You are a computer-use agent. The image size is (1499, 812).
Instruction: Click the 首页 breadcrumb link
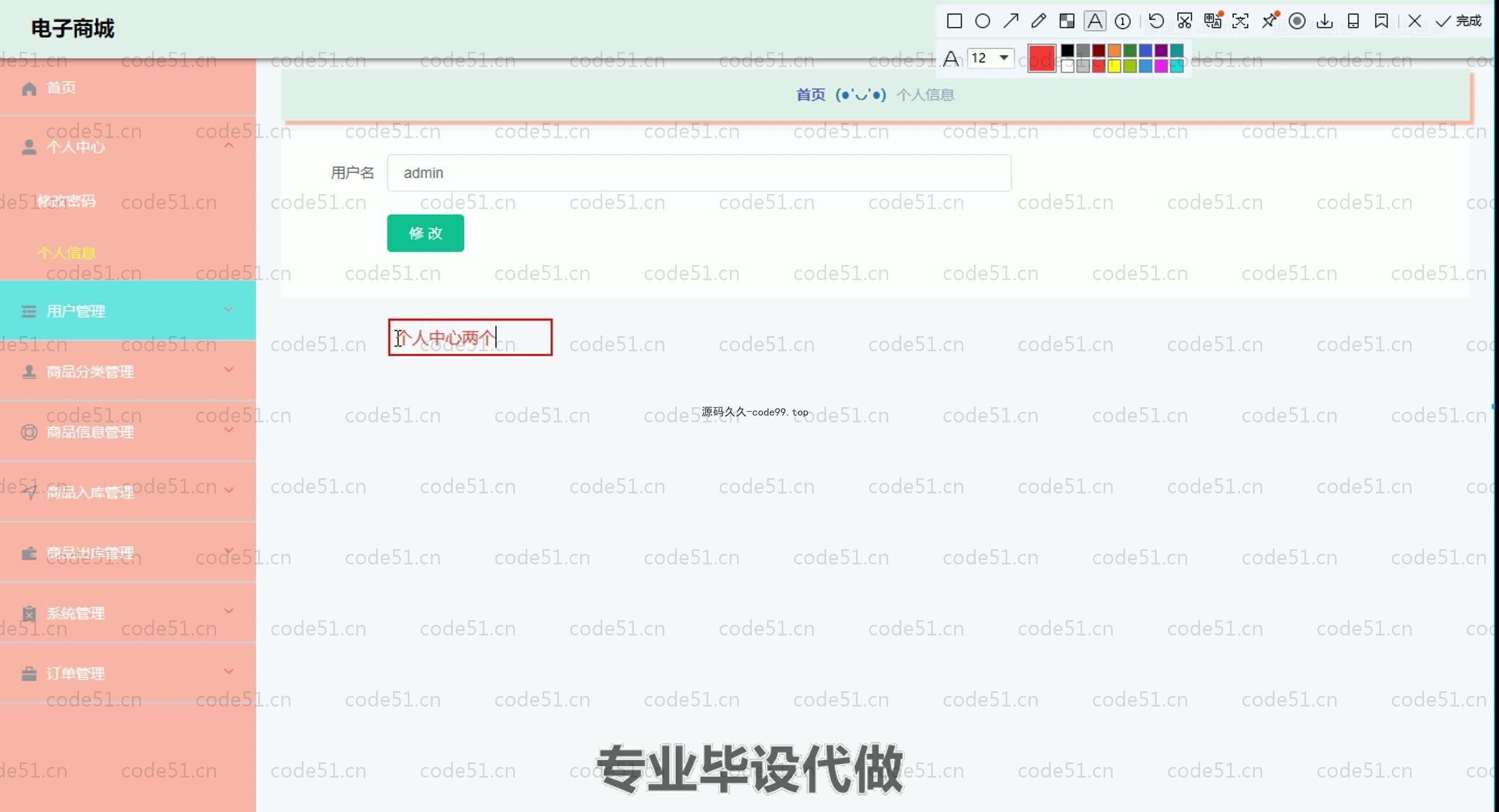[x=810, y=95]
